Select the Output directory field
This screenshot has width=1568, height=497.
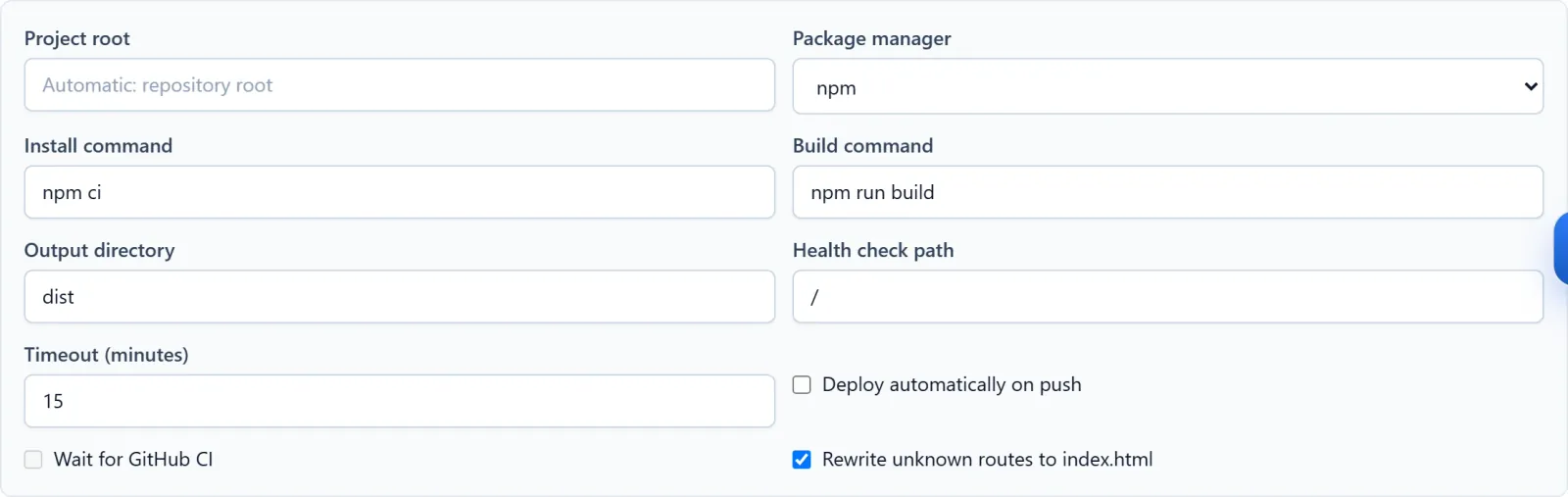pyautogui.click(x=400, y=296)
